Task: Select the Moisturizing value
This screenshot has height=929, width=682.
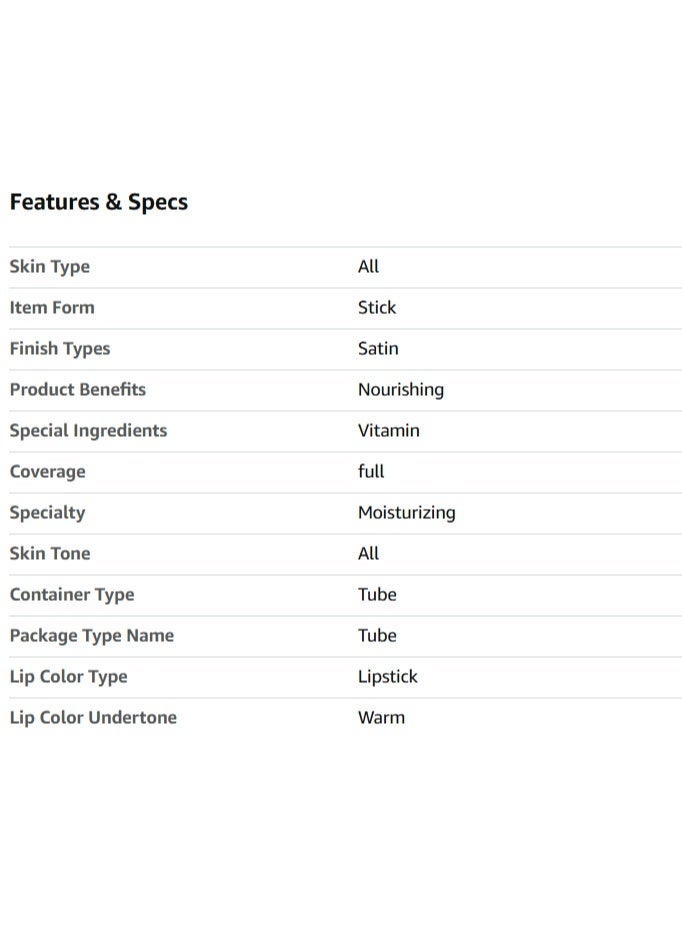Action: point(406,513)
